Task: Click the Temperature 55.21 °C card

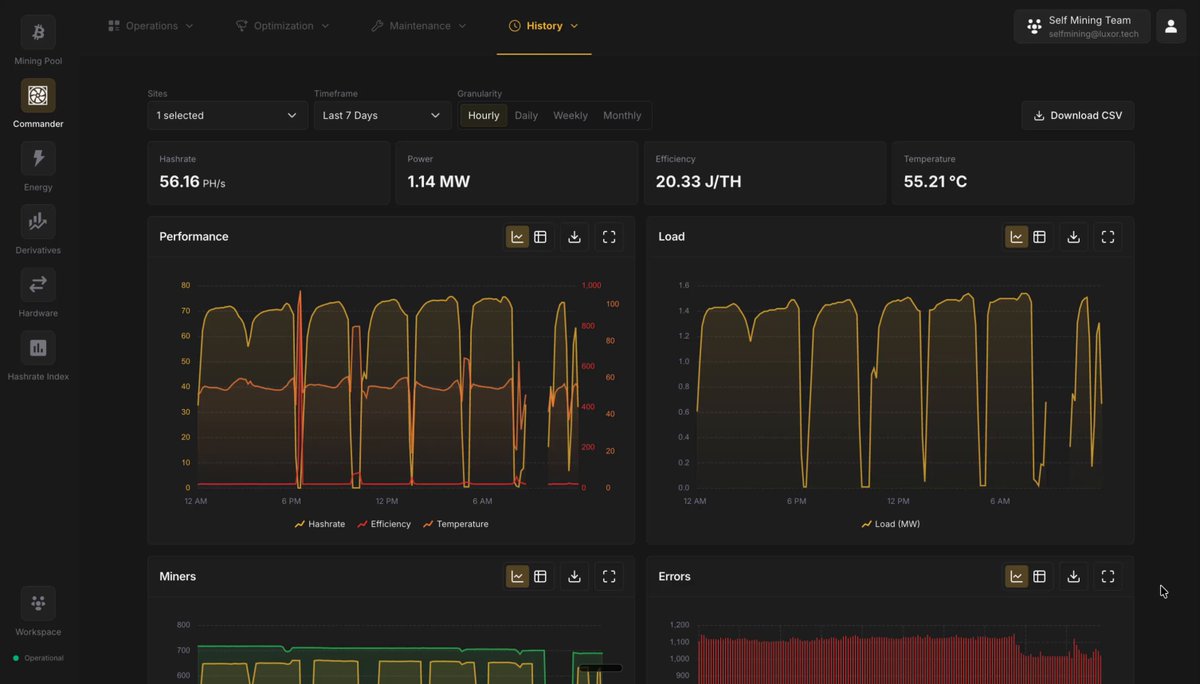Action: (x=1013, y=173)
